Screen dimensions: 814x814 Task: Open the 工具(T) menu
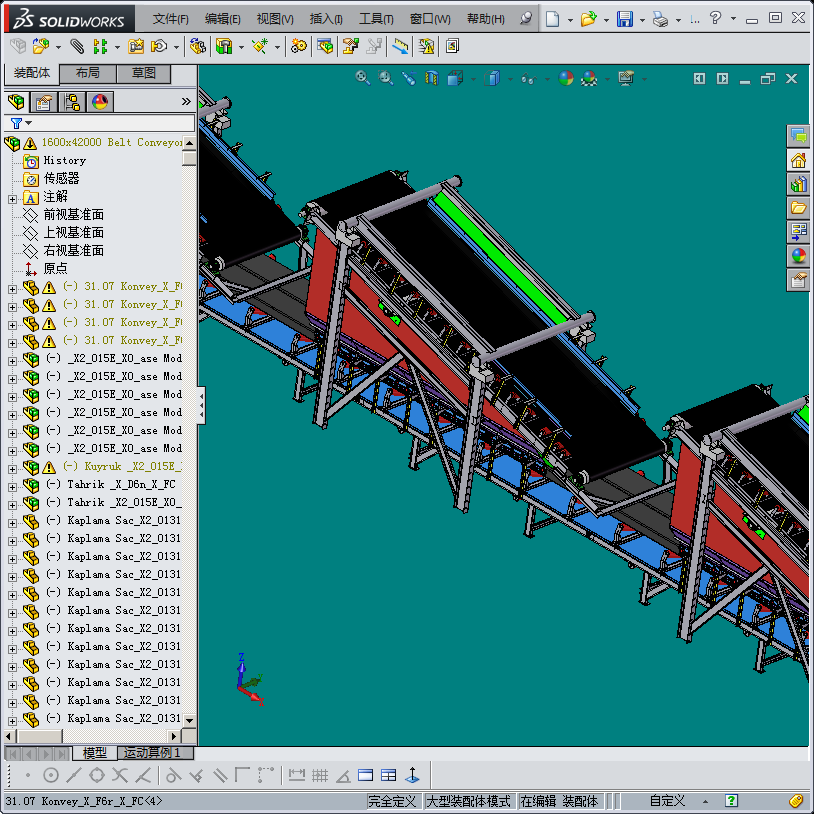[375, 19]
